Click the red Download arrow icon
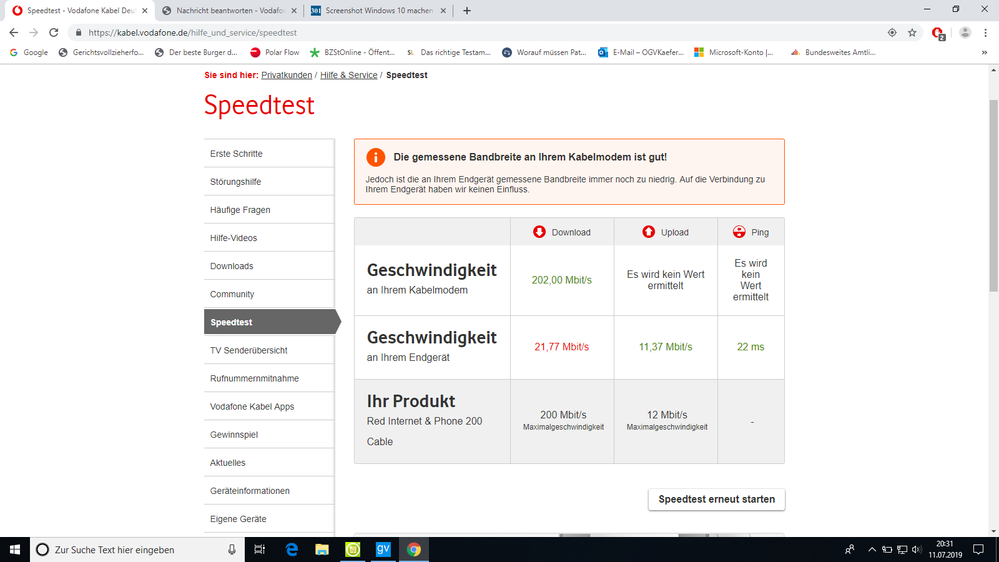 pyautogui.click(x=539, y=232)
